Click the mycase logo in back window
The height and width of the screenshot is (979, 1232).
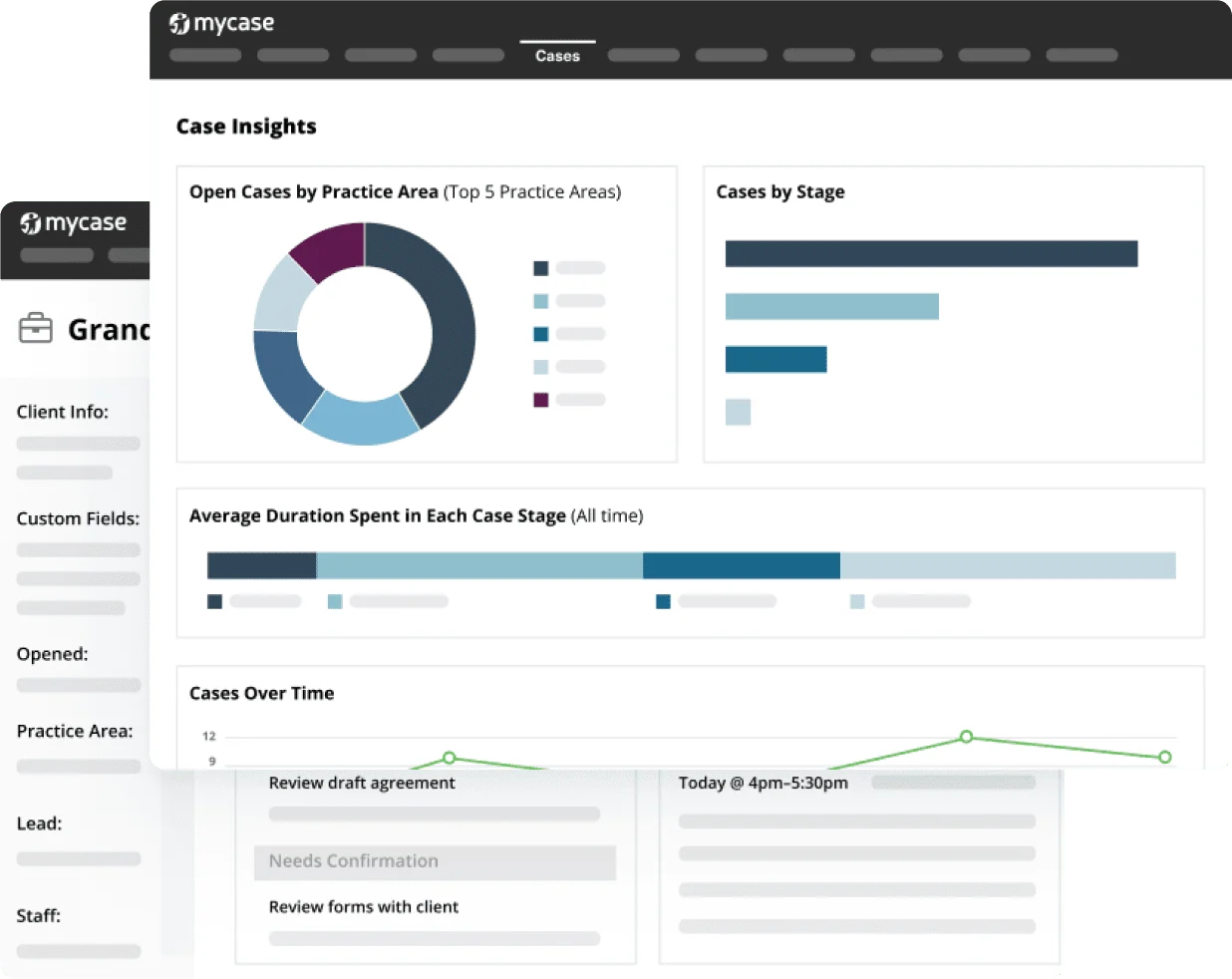74,222
